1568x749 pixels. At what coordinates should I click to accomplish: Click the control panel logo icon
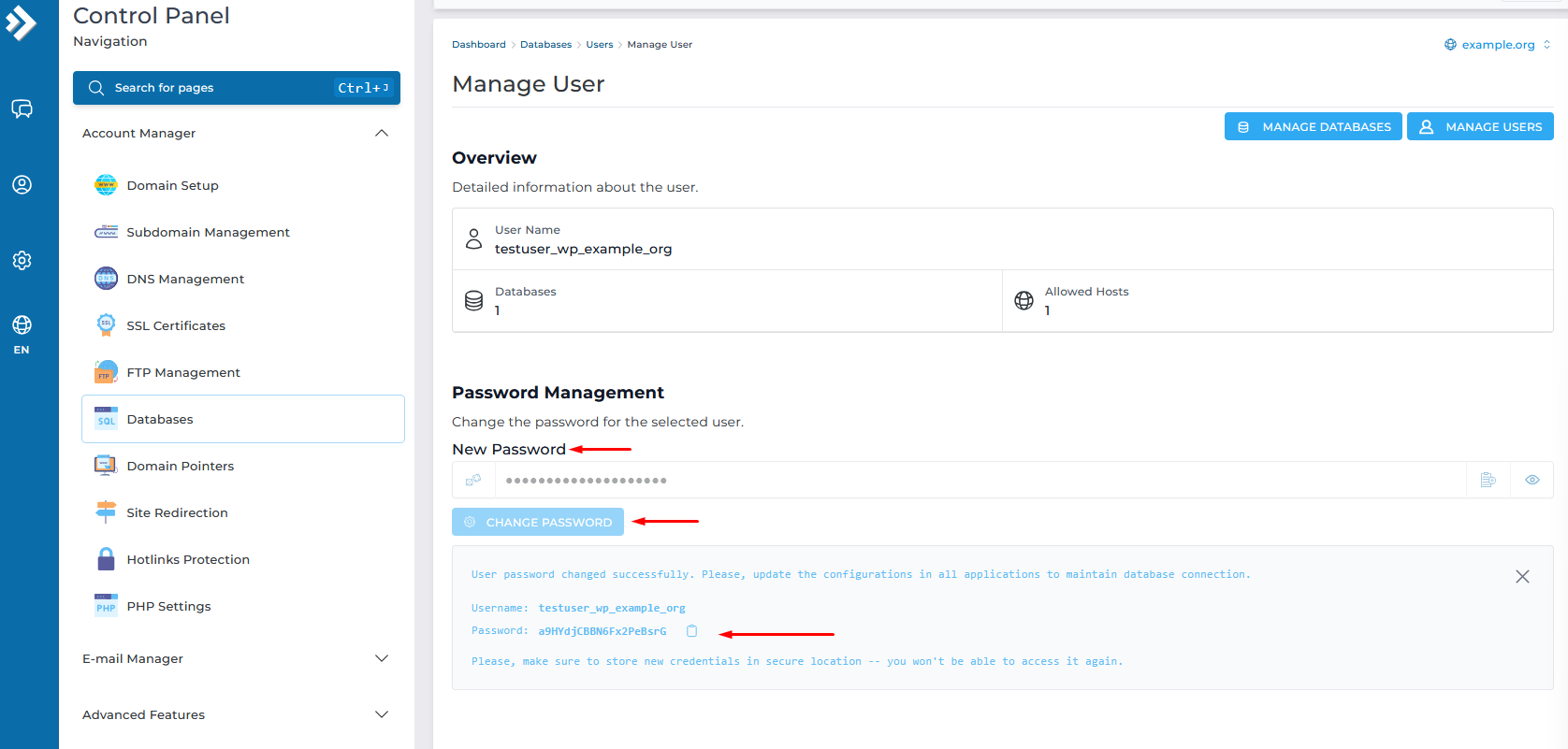21,22
